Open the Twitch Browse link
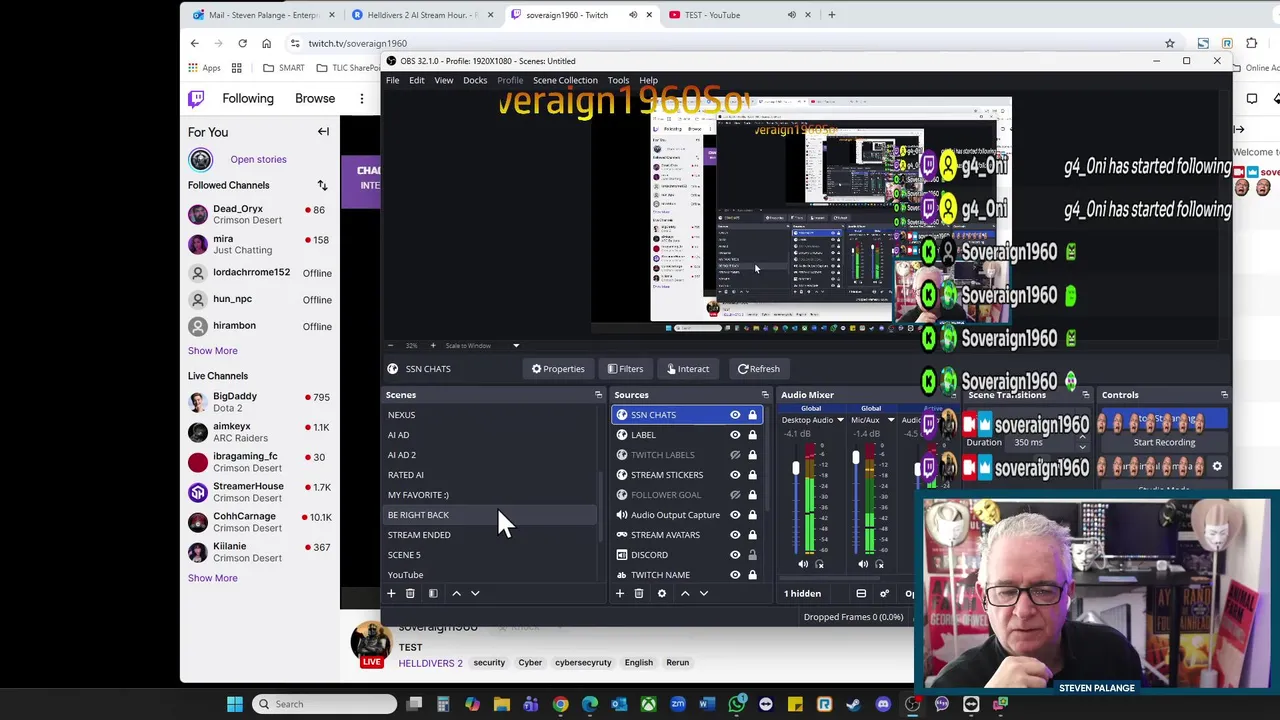Viewport: 1280px width, 720px height. (x=315, y=98)
